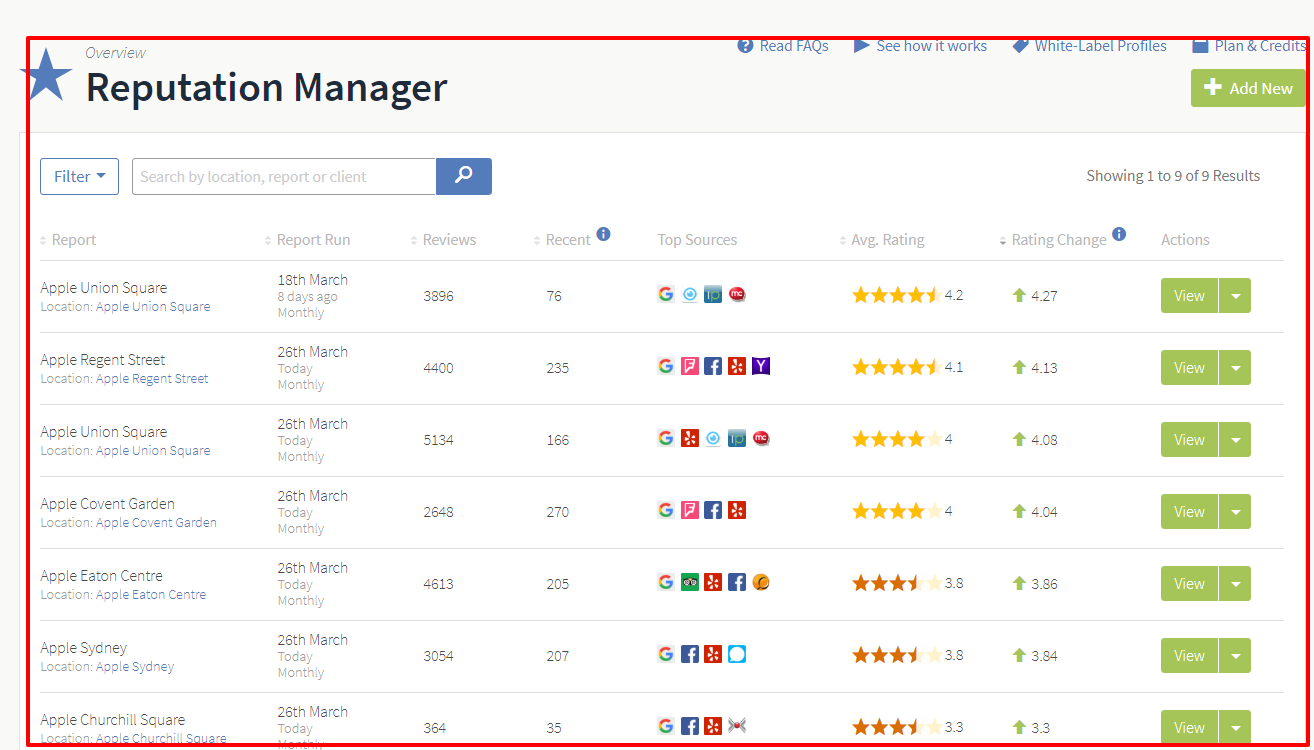
Task: Open the View caret menu for Apple Churchill Square
Action: coord(1236,727)
